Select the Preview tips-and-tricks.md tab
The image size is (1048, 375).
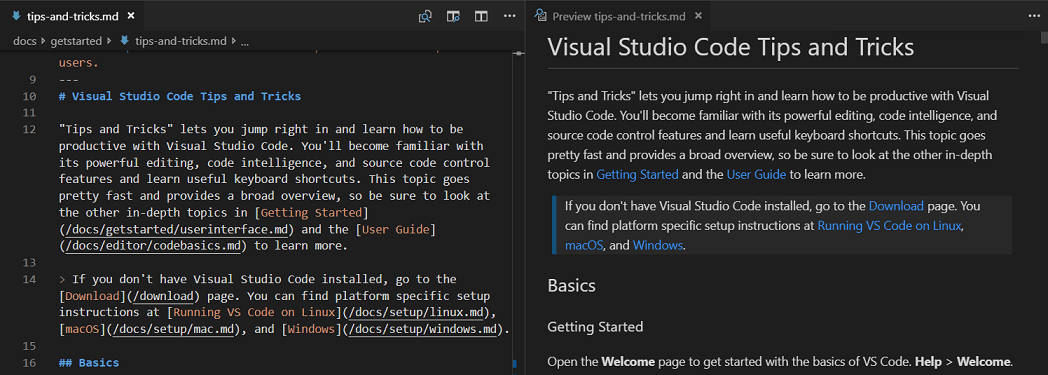coord(619,16)
